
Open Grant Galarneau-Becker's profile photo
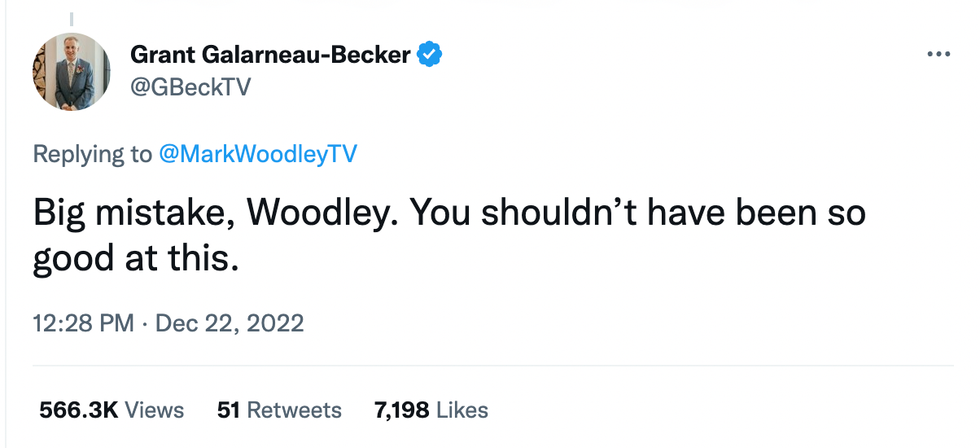(72, 71)
